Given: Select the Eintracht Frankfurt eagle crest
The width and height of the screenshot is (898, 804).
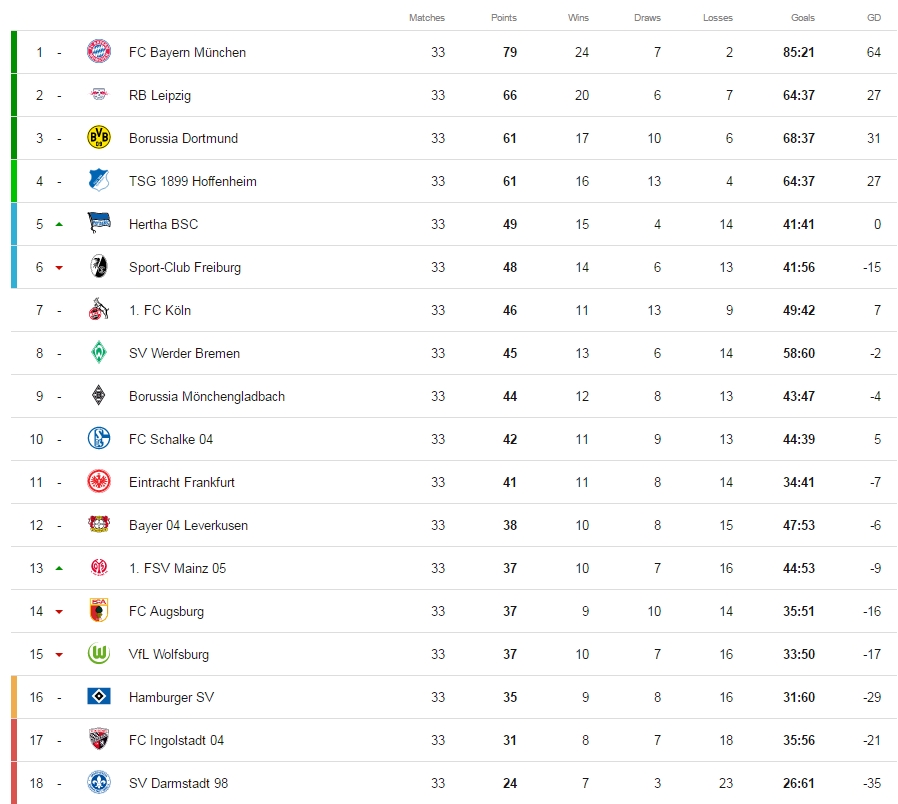Looking at the screenshot, I should (99, 482).
